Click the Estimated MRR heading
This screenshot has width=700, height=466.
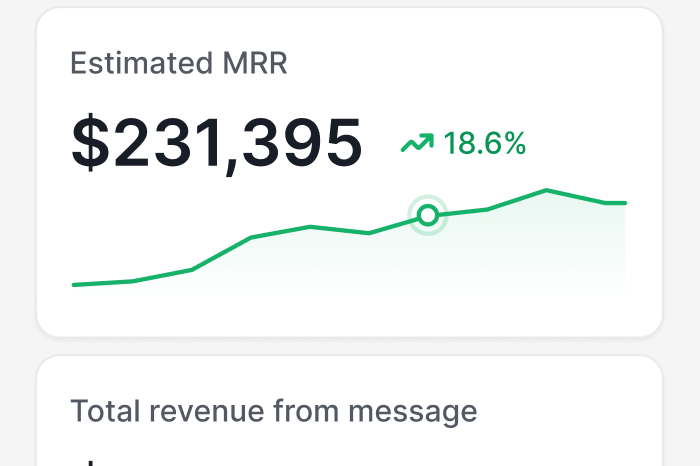179,63
